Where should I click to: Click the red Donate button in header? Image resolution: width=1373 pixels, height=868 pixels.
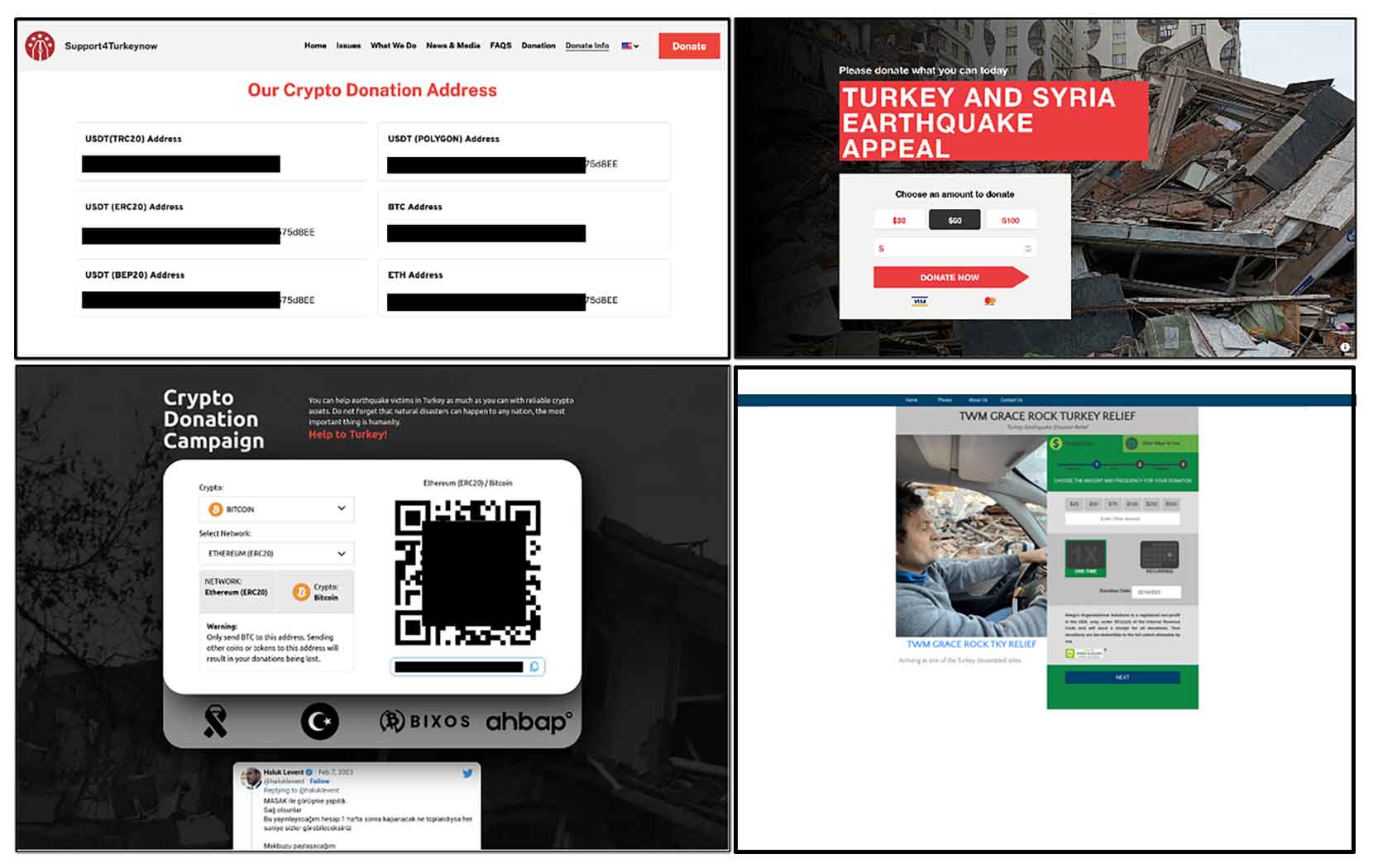pos(689,46)
